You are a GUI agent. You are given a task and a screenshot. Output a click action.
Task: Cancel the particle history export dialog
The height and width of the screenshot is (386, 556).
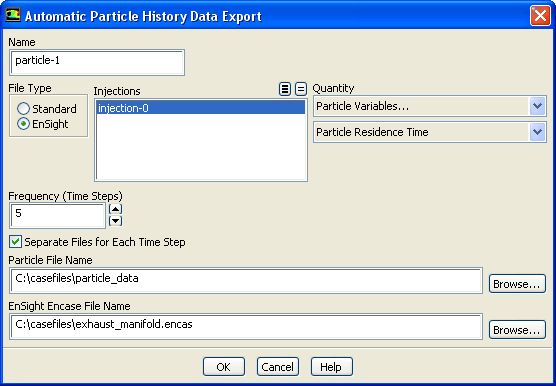[x=278, y=367]
